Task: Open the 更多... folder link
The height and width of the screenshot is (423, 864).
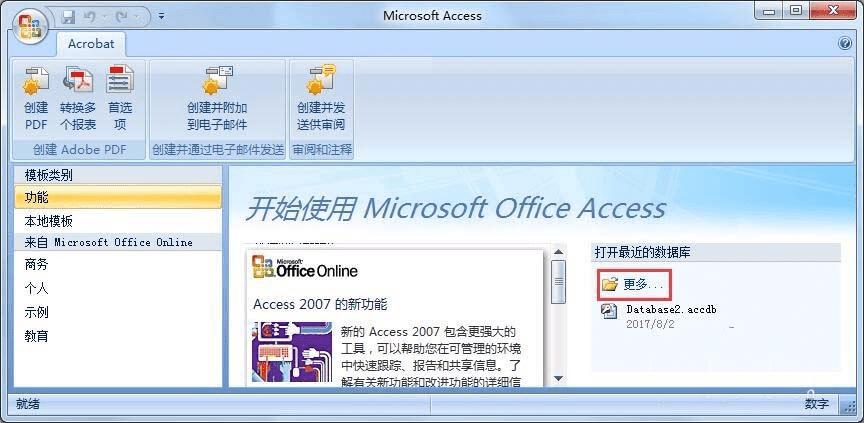Action: click(x=633, y=285)
